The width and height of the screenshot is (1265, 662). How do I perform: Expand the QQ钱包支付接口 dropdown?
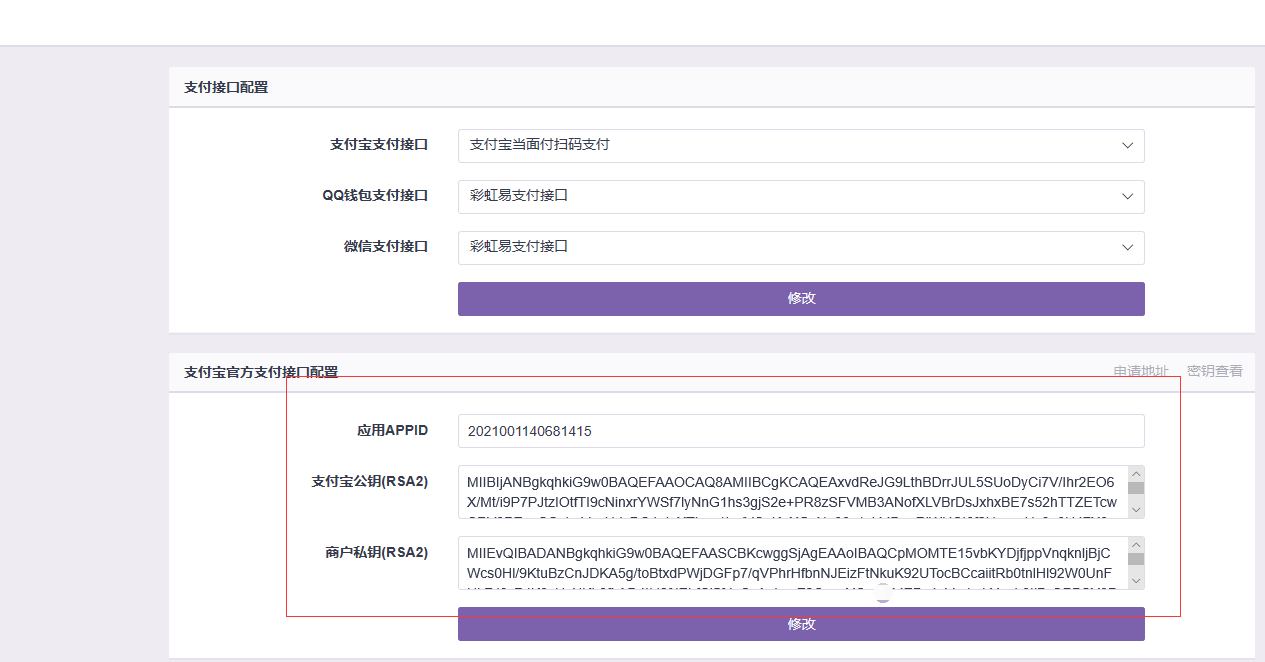pyautogui.click(x=800, y=196)
